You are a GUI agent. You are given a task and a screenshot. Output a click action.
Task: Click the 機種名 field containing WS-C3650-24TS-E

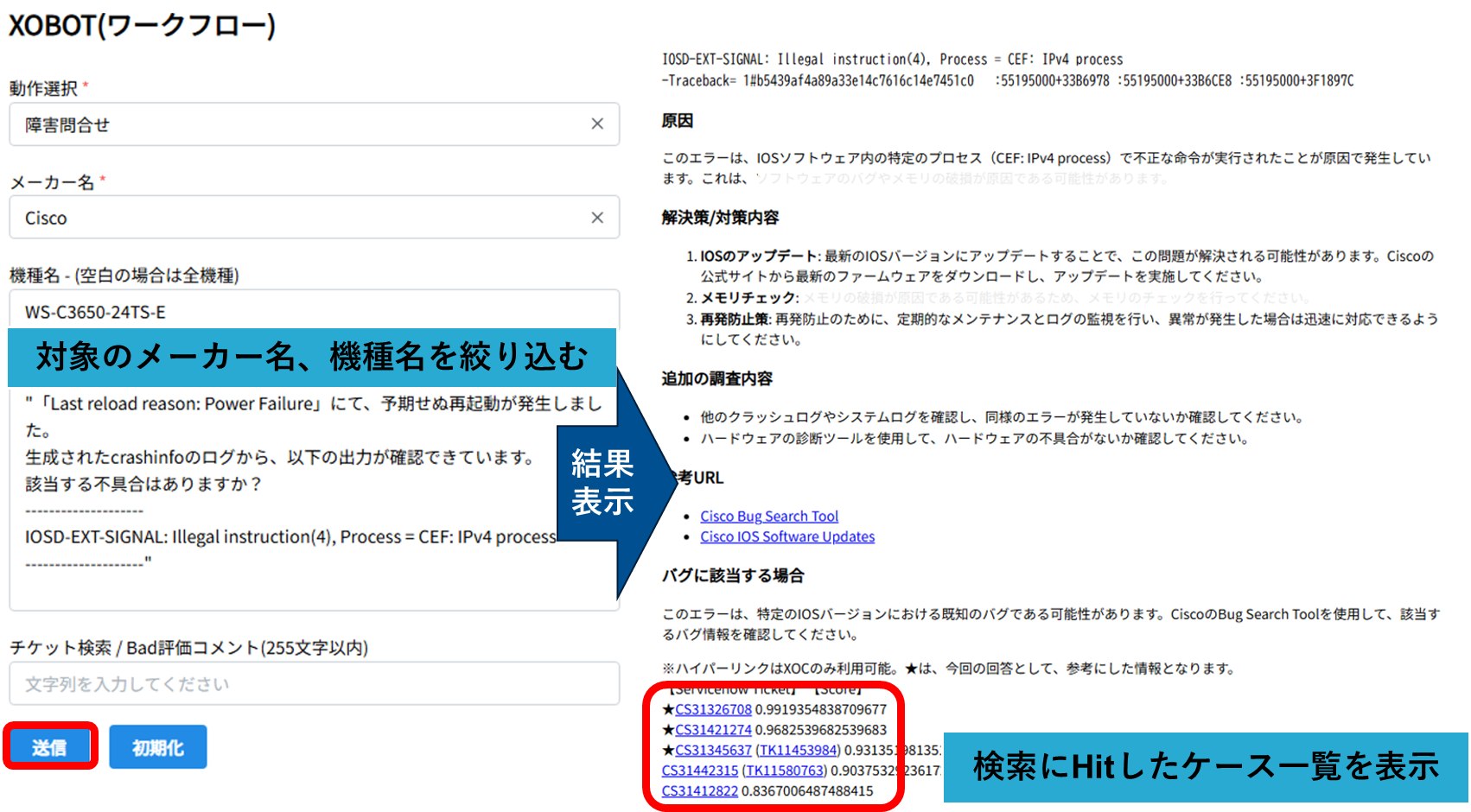click(302, 311)
